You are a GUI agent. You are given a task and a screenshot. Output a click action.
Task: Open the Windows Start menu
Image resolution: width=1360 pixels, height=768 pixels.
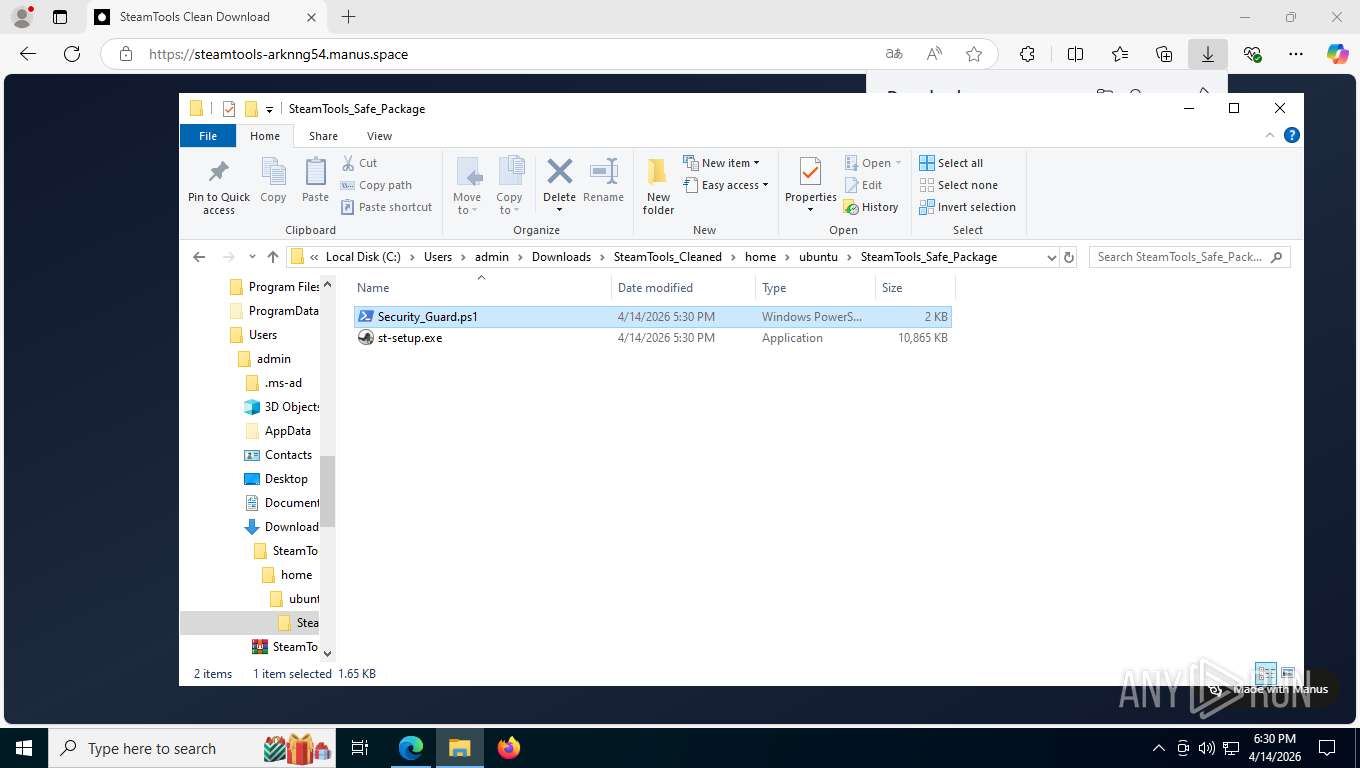point(23,748)
